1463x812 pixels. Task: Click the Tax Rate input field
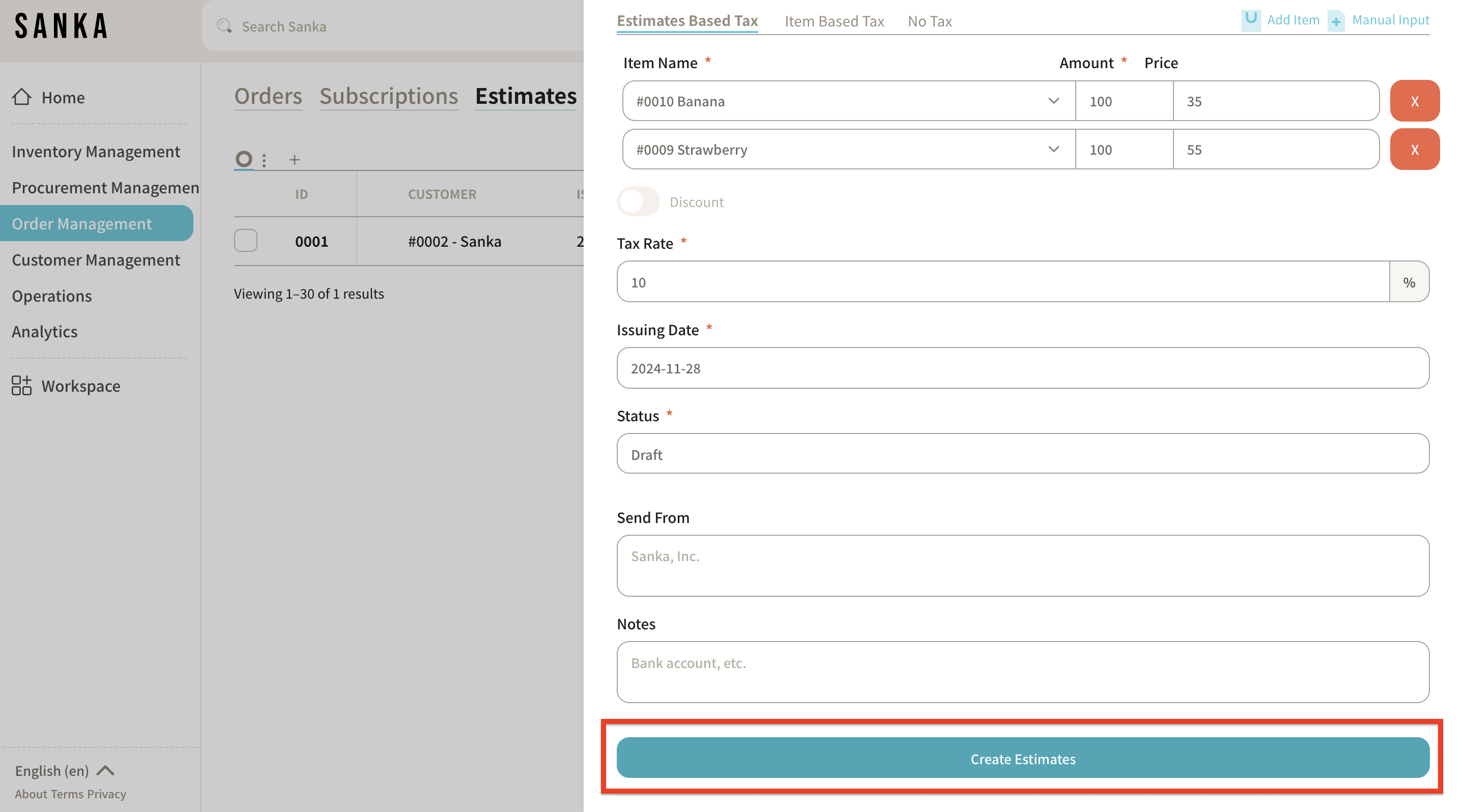pyautogui.click(x=1002, y=282)
